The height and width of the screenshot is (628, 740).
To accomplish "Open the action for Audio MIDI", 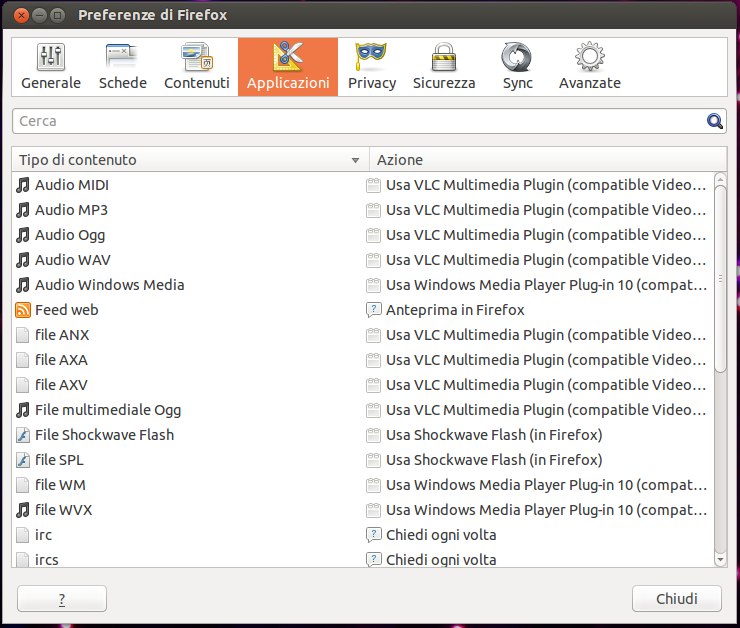I will click(546, 185).
